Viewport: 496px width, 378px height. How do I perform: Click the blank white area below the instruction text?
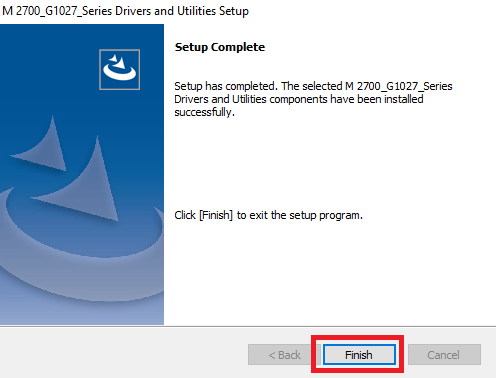point(330,273)
